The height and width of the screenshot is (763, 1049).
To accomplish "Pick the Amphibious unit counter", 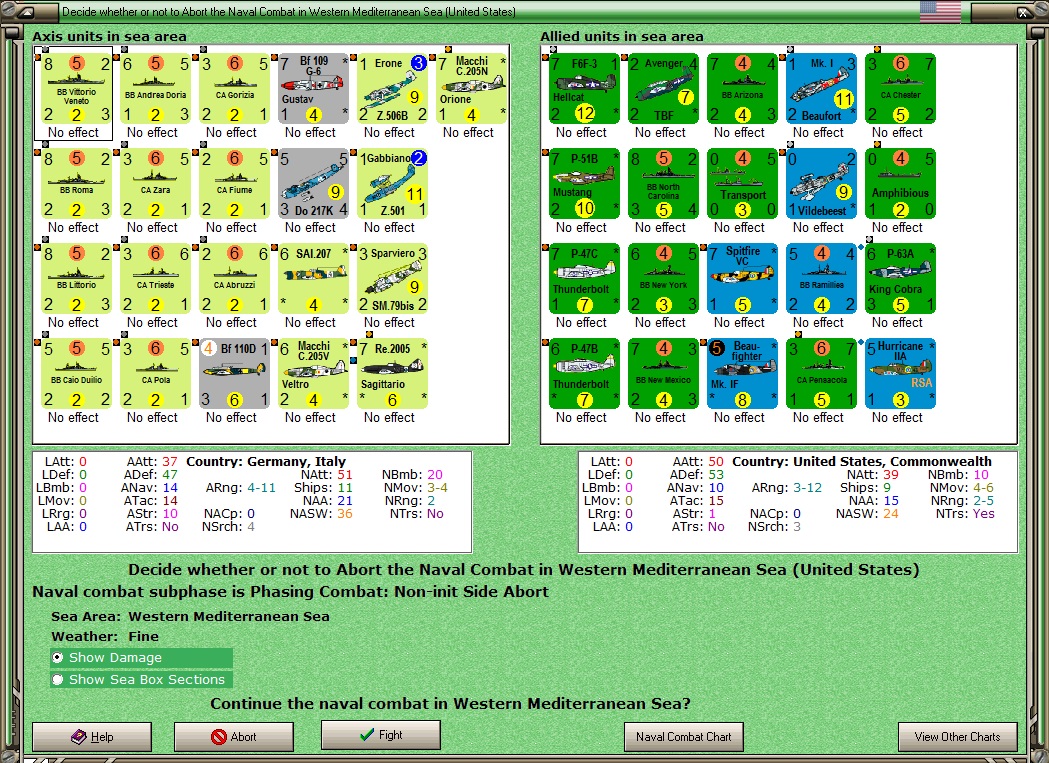I will (900, 183).
